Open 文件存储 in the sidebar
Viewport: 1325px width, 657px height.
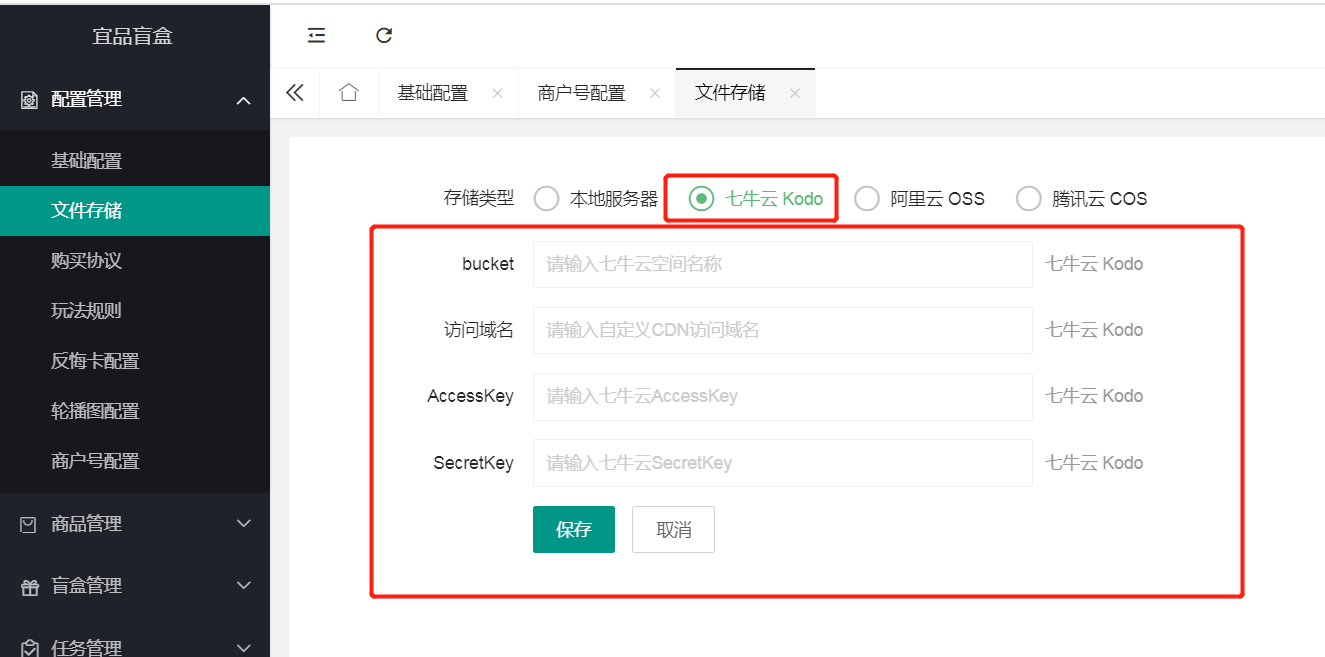135,211
